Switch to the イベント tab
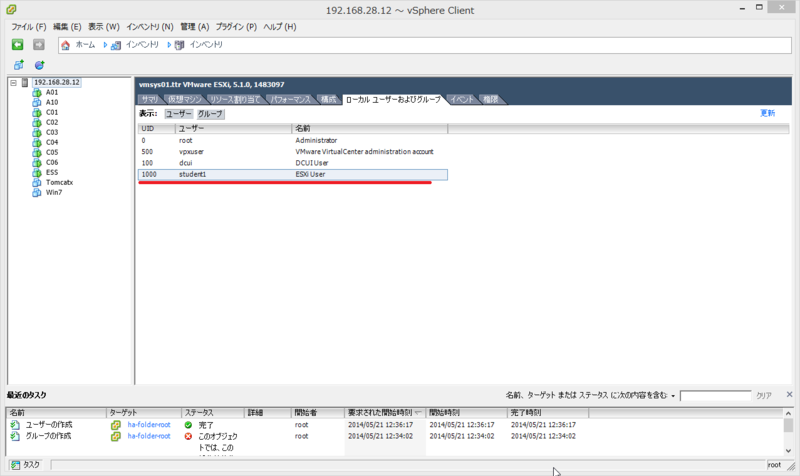The height and width of the screenshot is (476, 800). click(462, 99)
